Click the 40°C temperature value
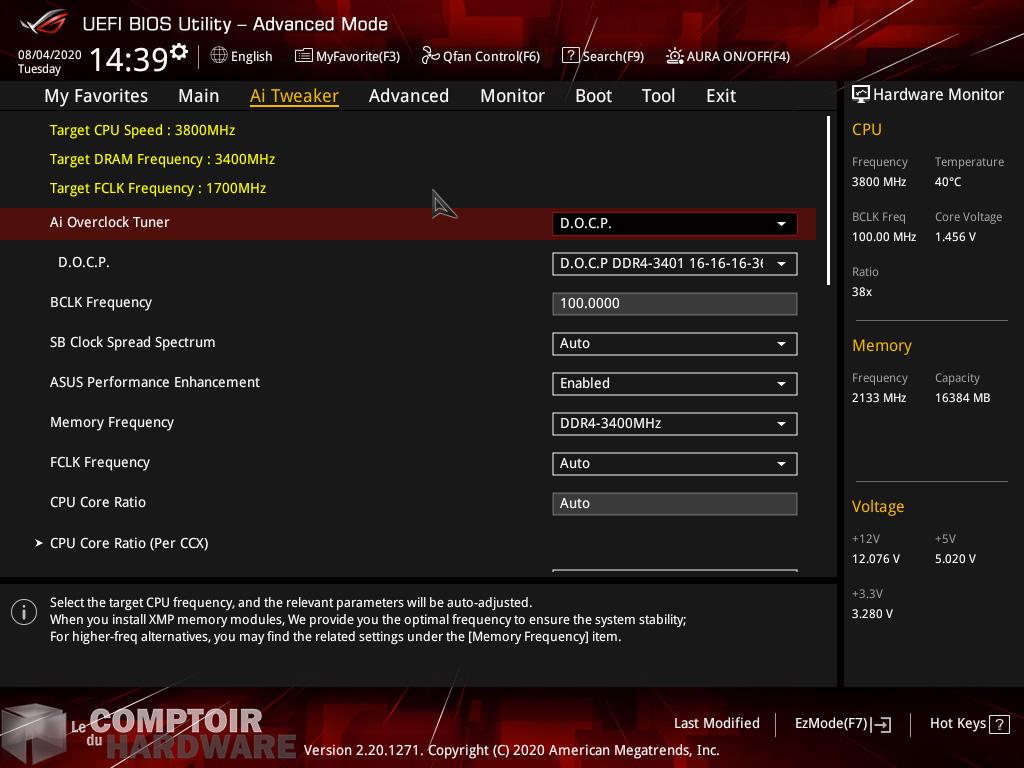 click(x=948, y=182)
